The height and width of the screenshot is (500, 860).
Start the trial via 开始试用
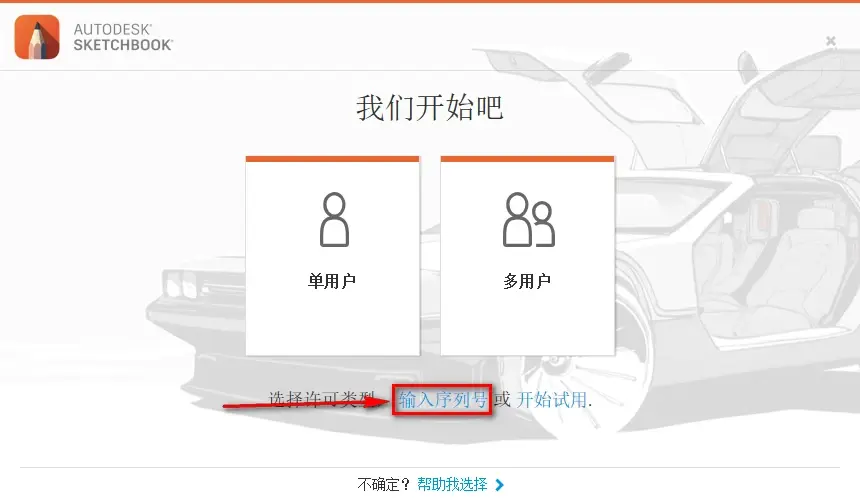pyautogui.click(x=552, y=400)
